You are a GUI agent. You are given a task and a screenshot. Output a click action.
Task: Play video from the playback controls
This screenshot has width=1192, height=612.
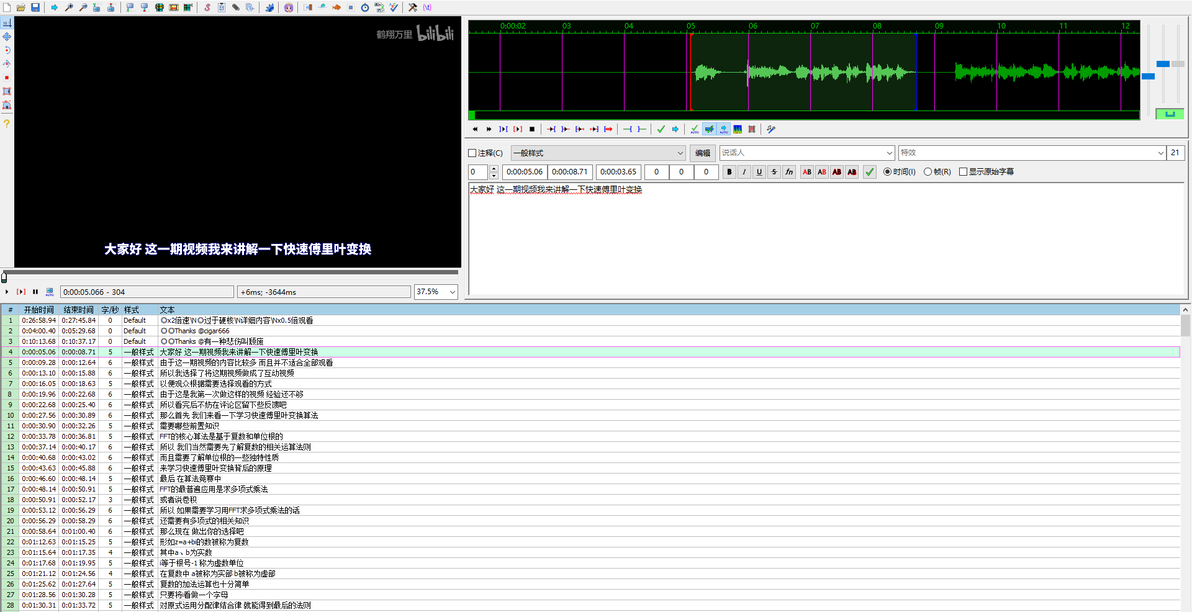point(7,292)
